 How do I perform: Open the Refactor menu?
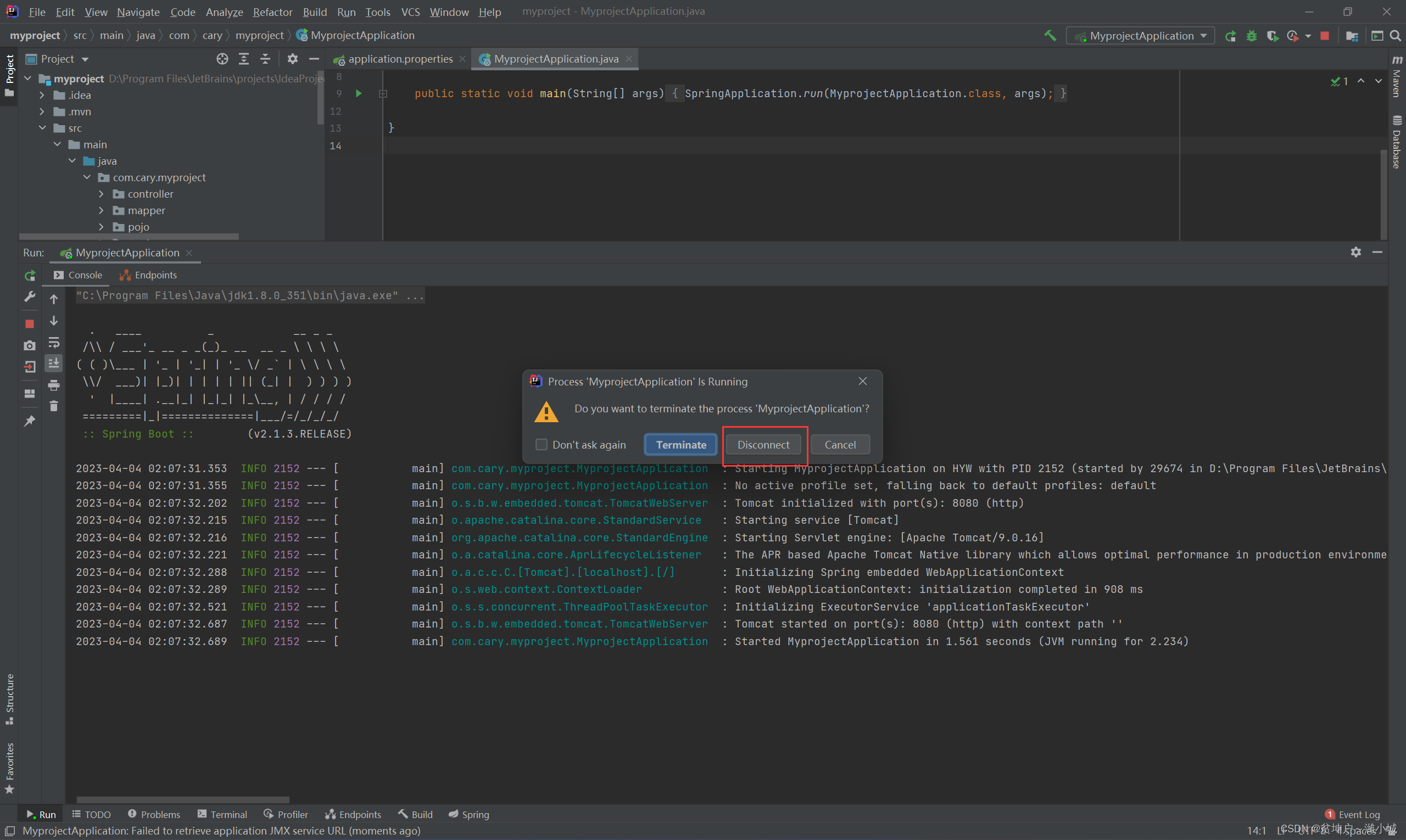[x=272, y=12]
